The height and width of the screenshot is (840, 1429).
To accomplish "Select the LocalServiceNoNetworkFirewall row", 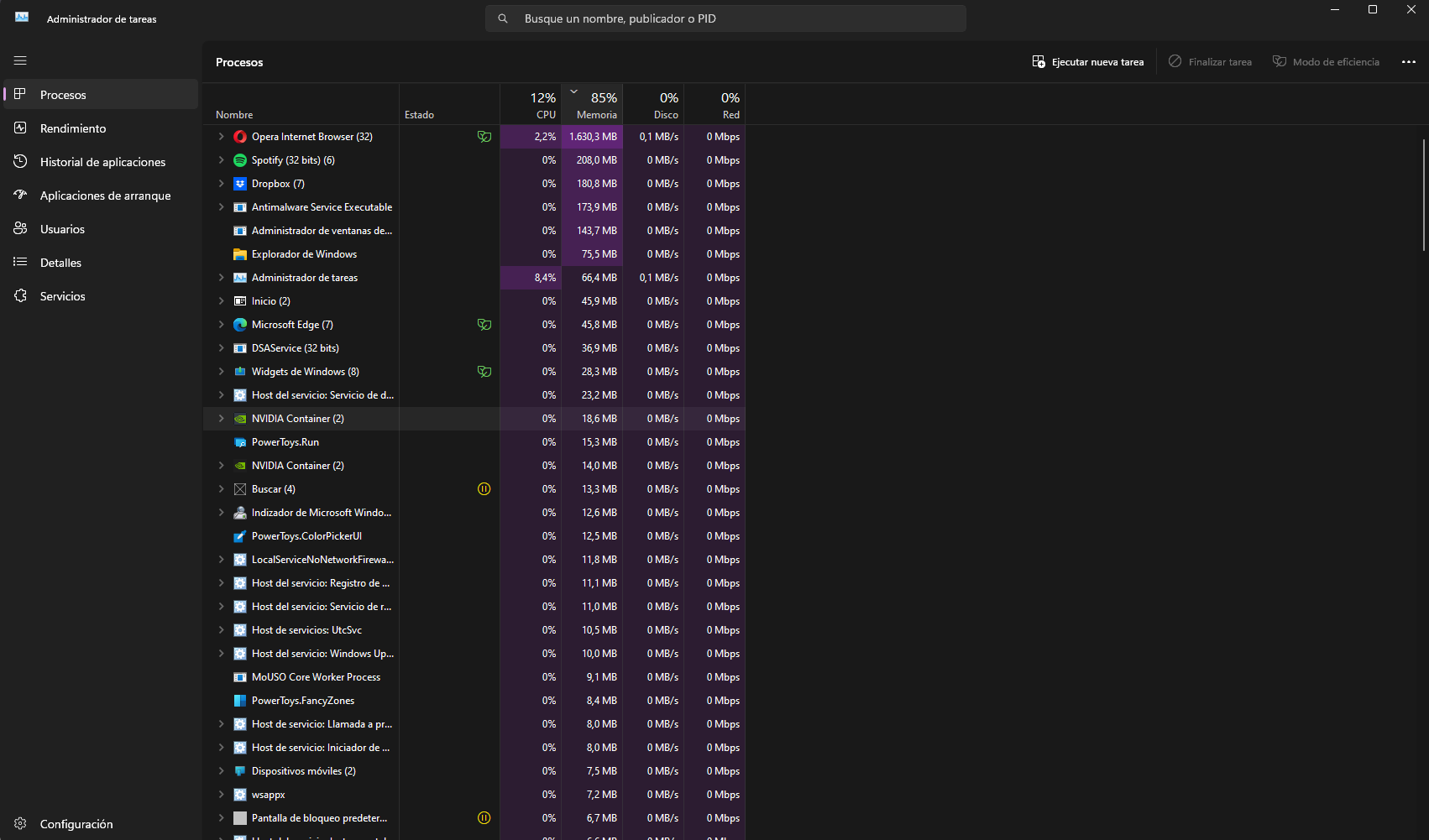I will coord(474,560).
